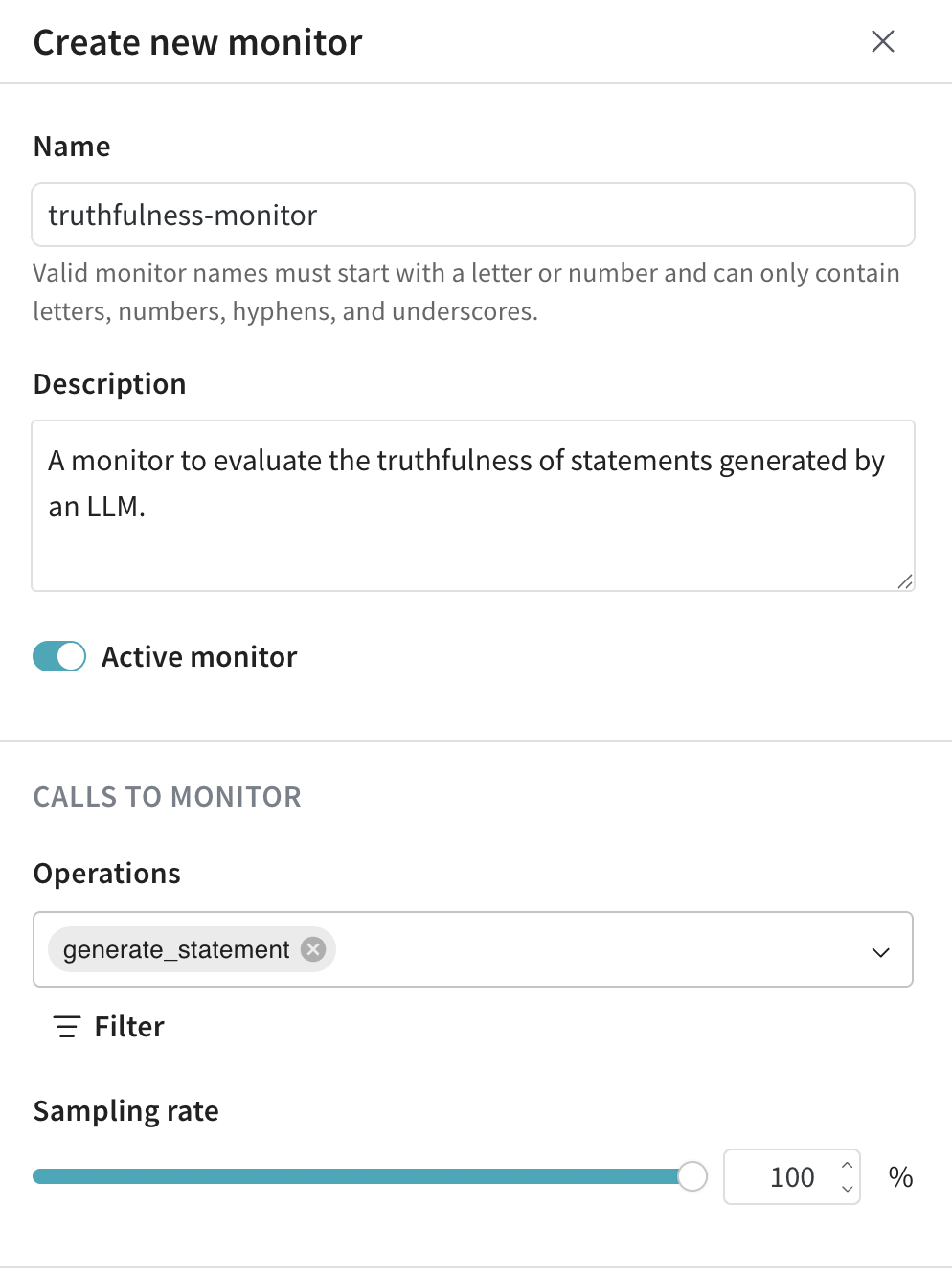952x1274 pixels.
Task: Decrease sampling rate with down arrow
Action: (x=847, y=1189)
